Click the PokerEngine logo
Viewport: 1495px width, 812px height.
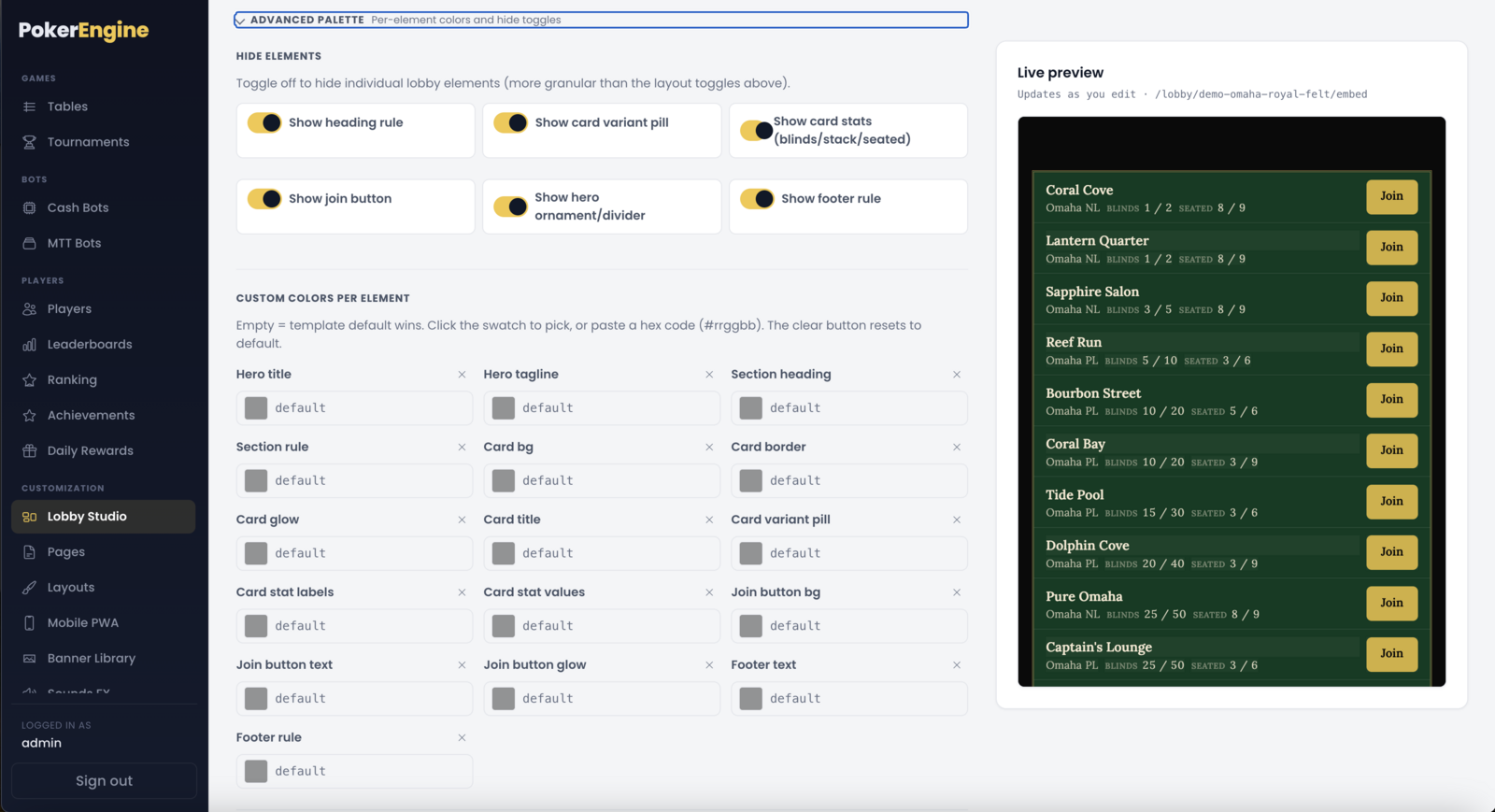83,30
